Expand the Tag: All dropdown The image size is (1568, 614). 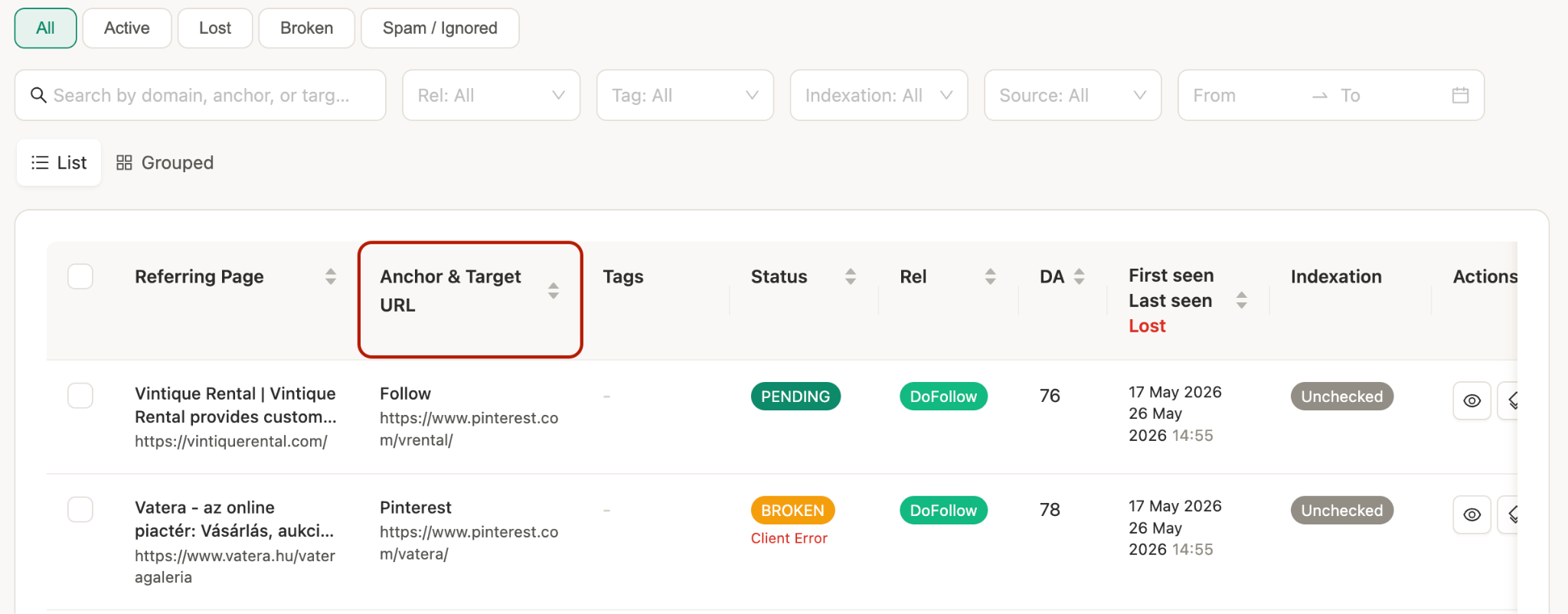(684, 95)
